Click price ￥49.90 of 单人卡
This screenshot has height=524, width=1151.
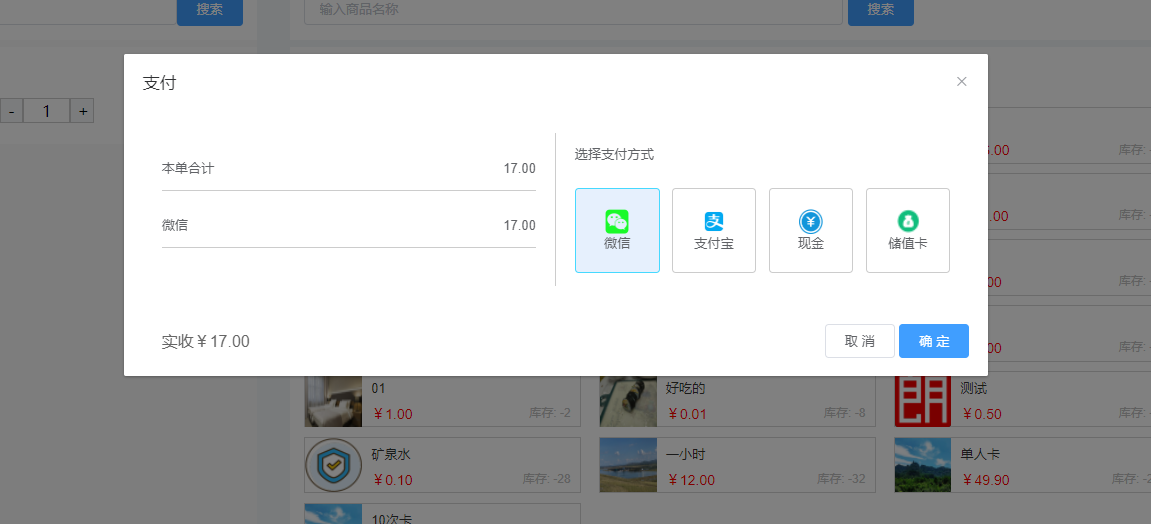point(986,481)
